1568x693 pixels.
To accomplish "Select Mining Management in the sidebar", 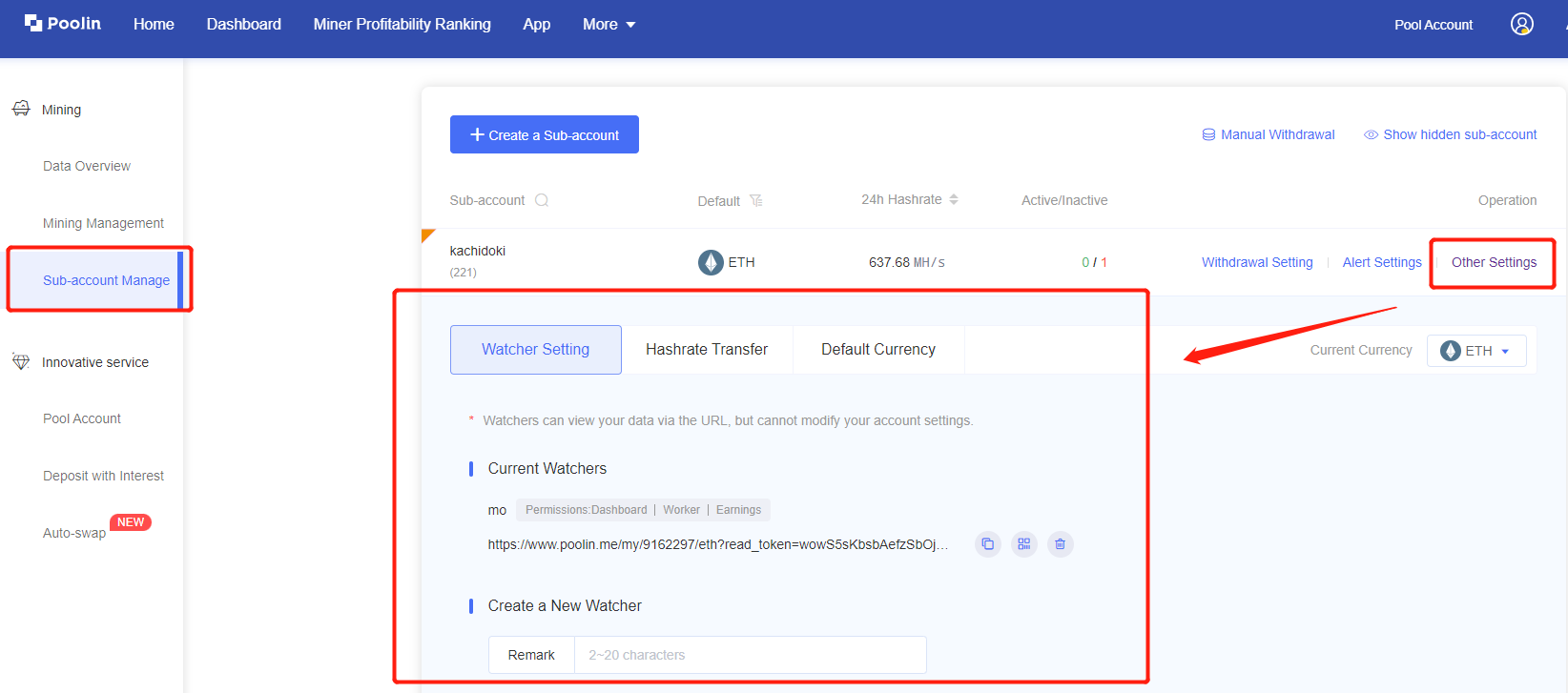I will [x=103, y=223].
